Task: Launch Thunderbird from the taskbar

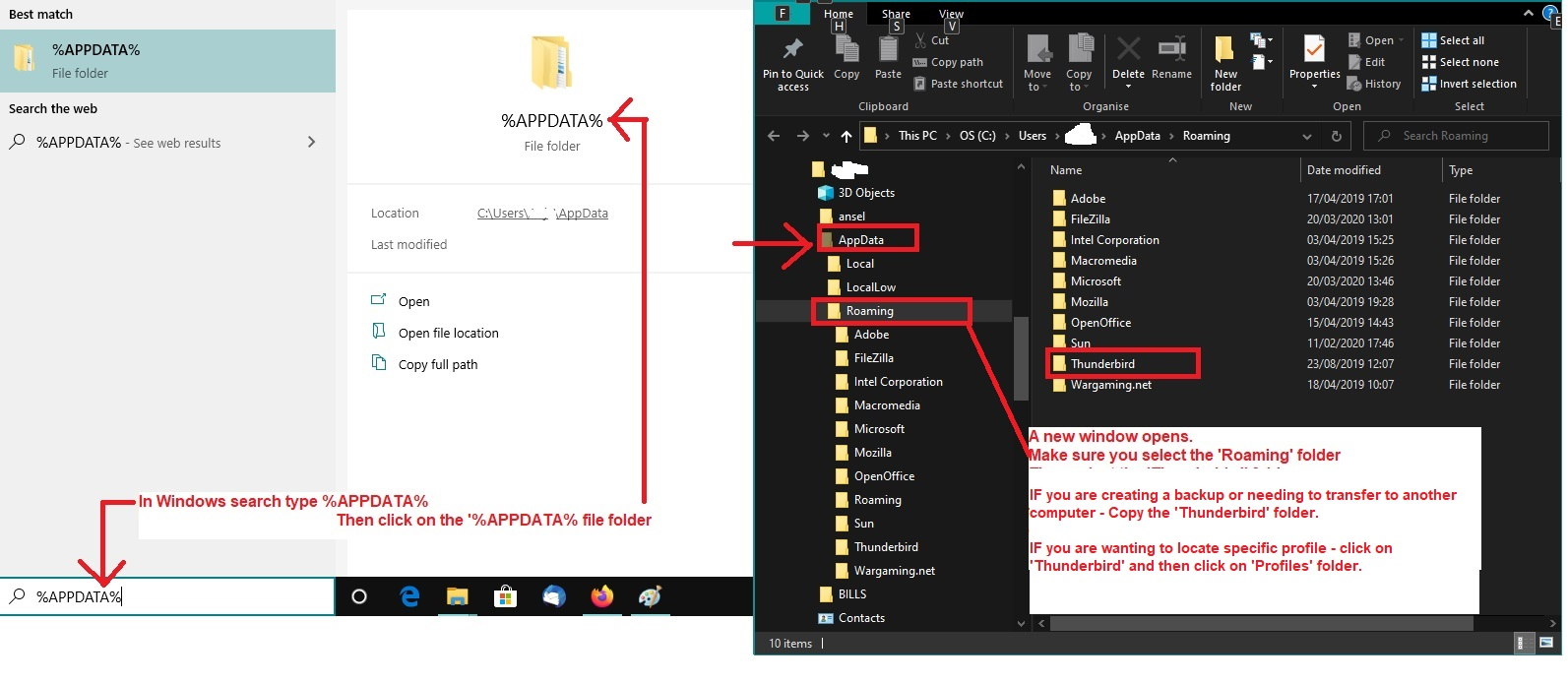Action: coord(554,596)
